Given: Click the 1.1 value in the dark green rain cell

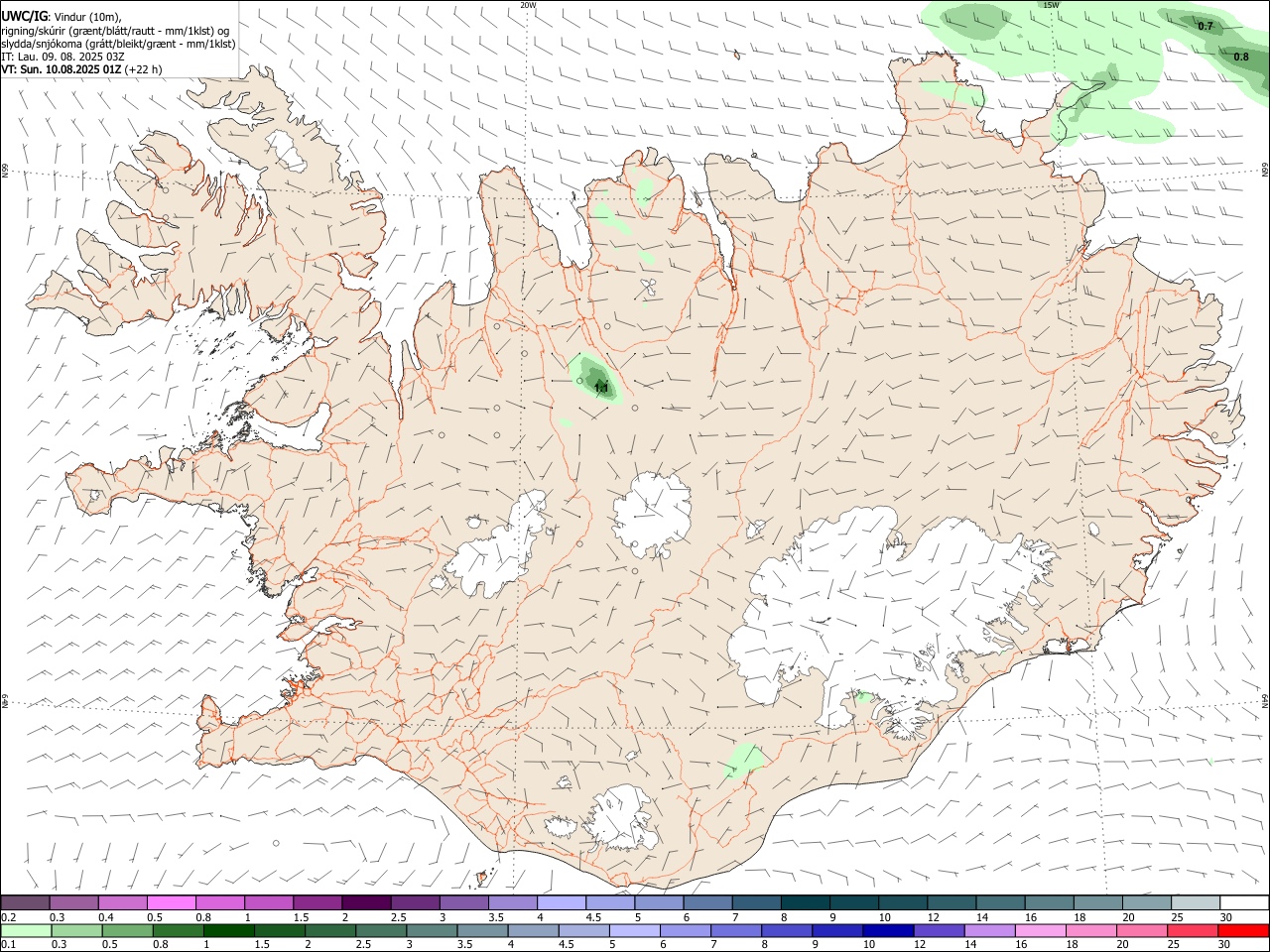Looking at the screenshot, I should pyautogui.click(x=601, y=389).
